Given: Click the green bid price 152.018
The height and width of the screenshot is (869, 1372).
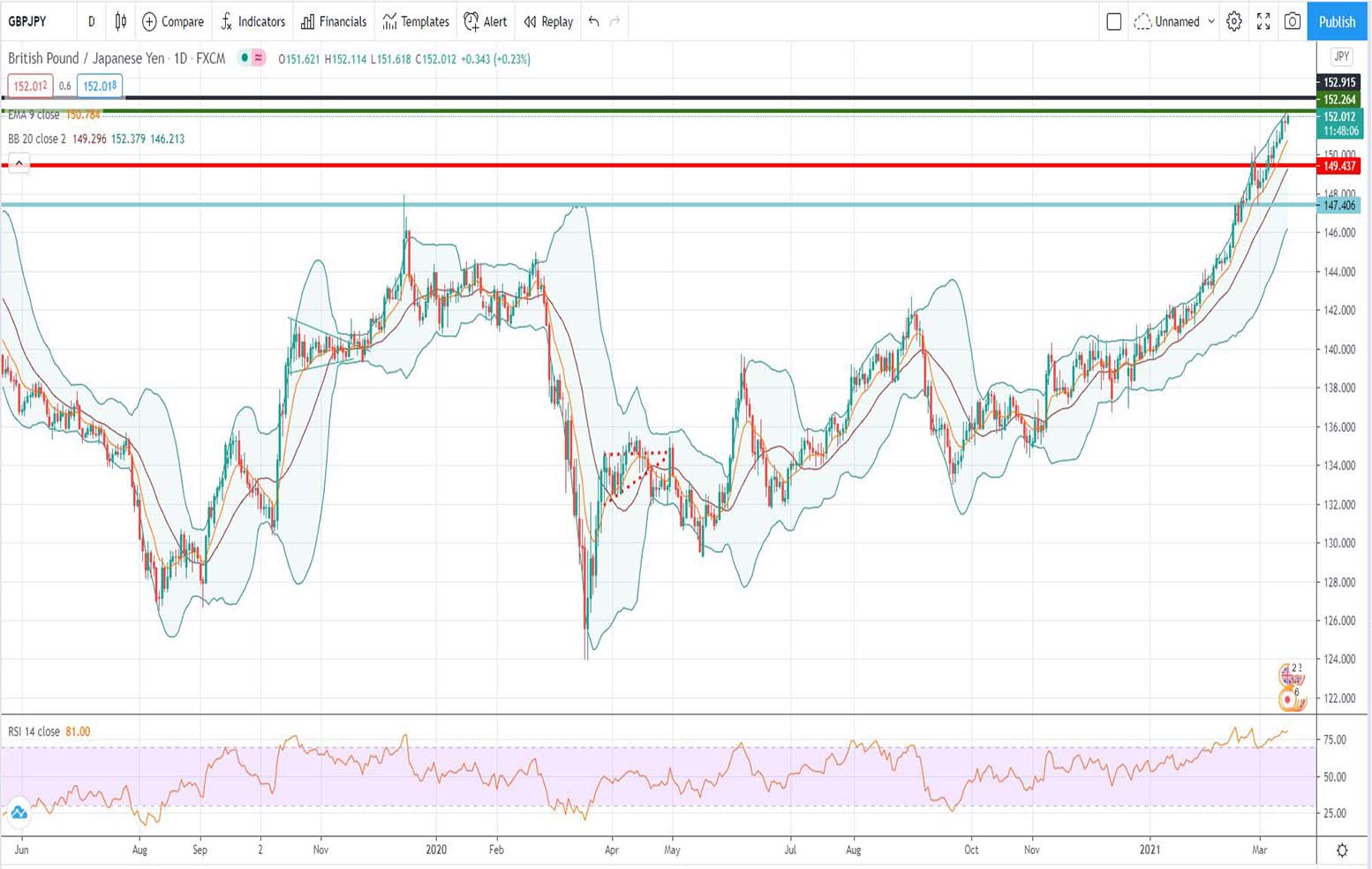Looking at the screenshot, I should [x=98, y=86].
